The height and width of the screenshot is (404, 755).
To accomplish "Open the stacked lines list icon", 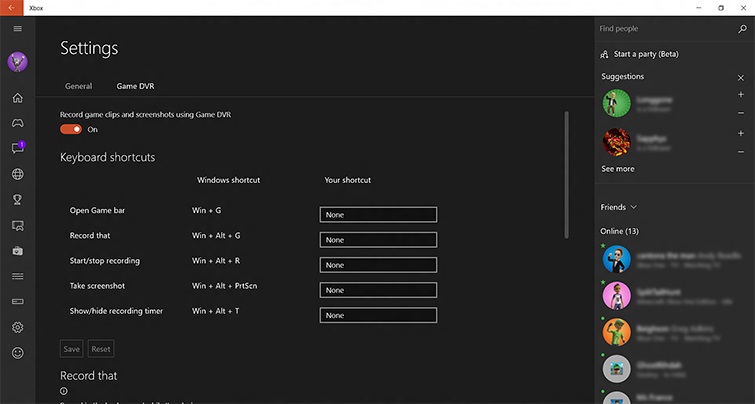I will pyautogui.click(x=18, y=276).
